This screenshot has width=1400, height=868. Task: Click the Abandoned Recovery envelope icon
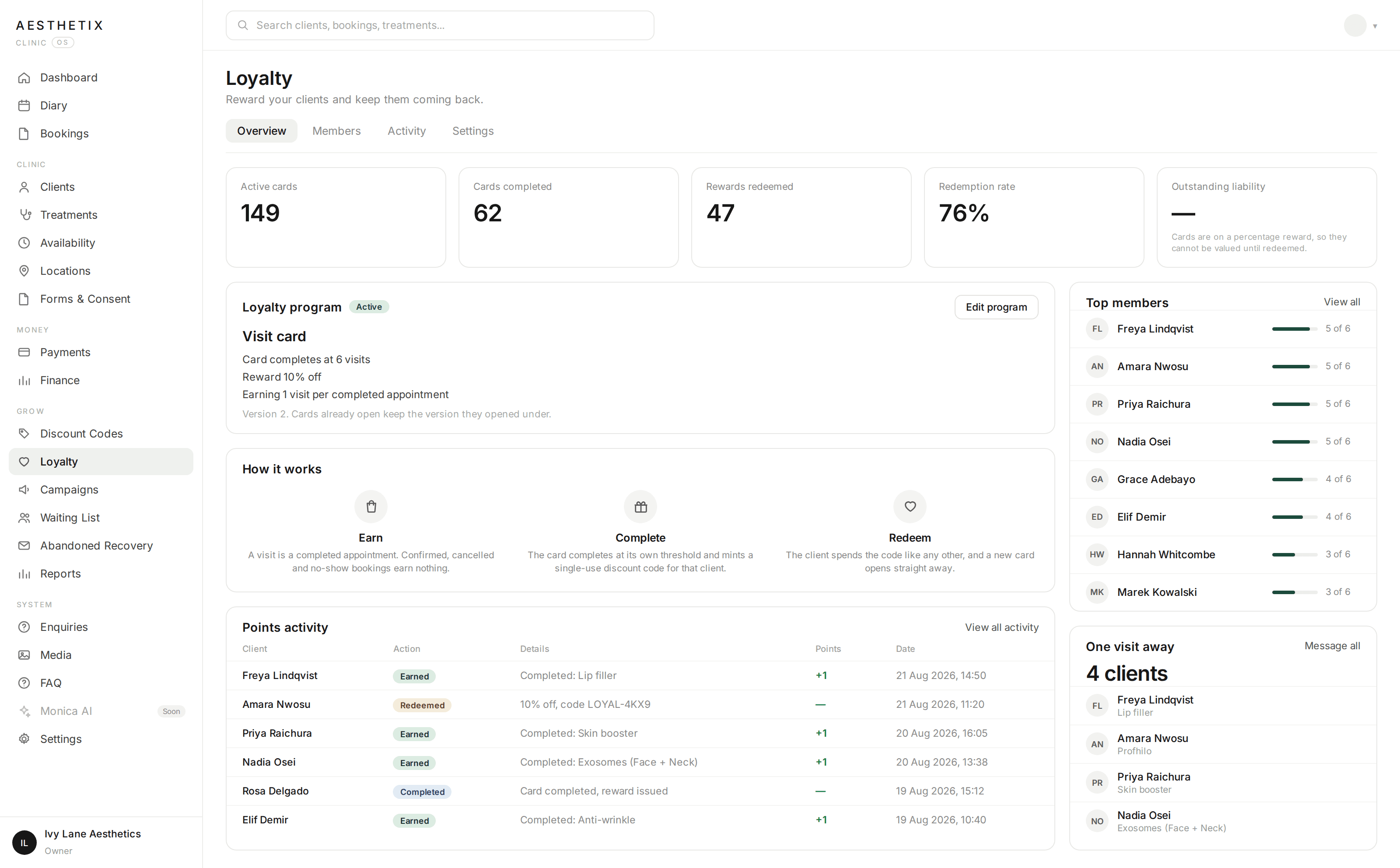pyautogui.click(x=24, y=546)
